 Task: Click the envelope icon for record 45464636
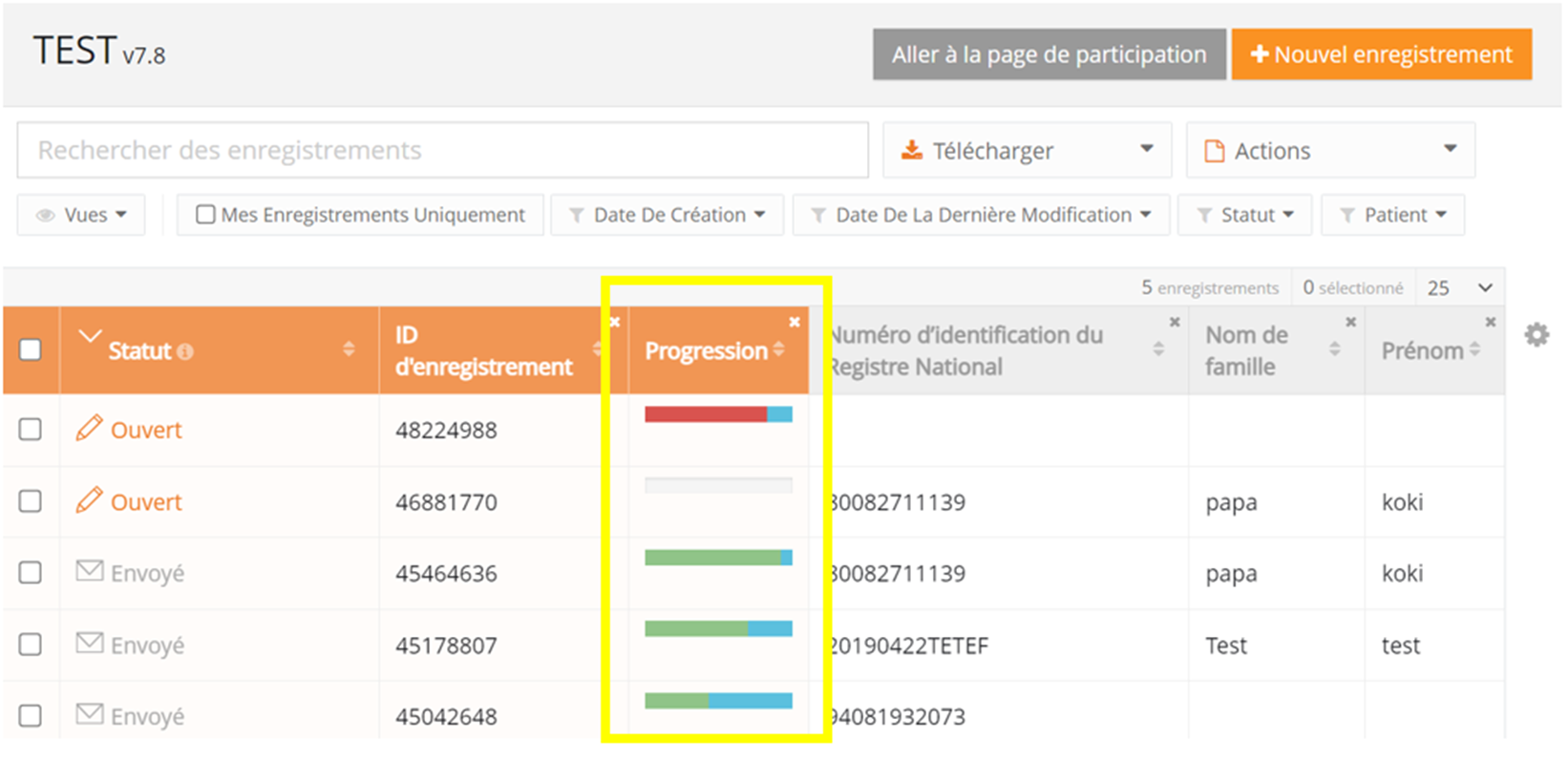coord(89,571)
